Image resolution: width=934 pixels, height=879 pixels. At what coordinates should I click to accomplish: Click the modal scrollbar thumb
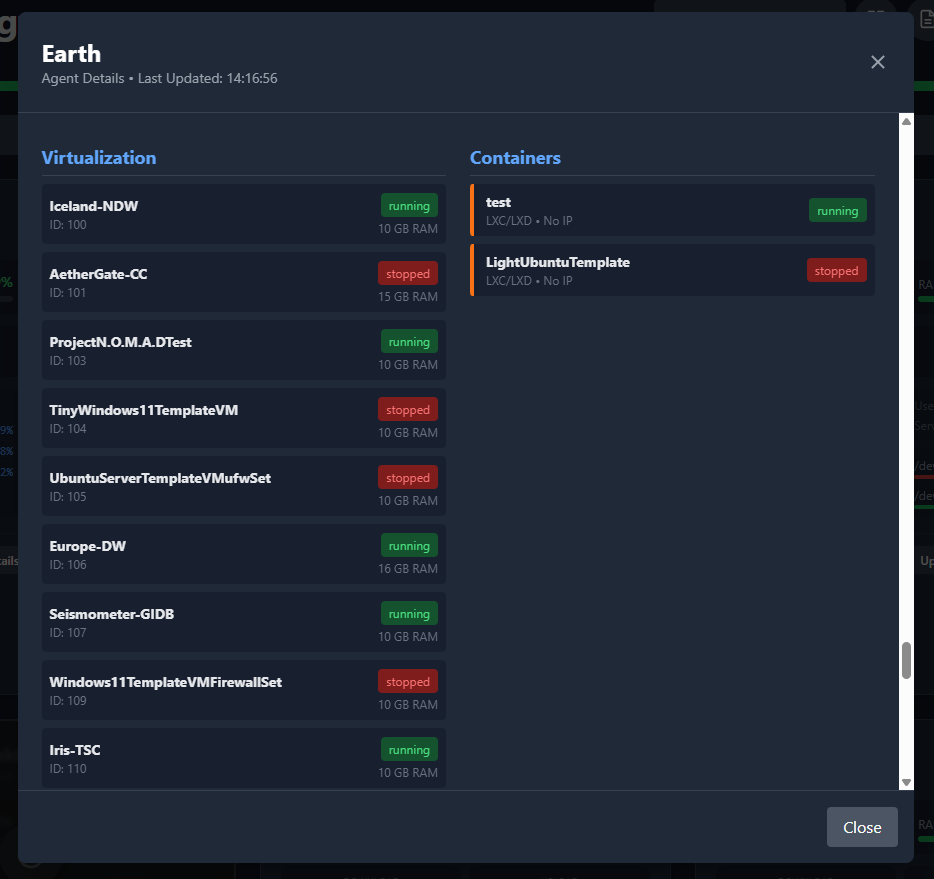click(x=906, y=660)
